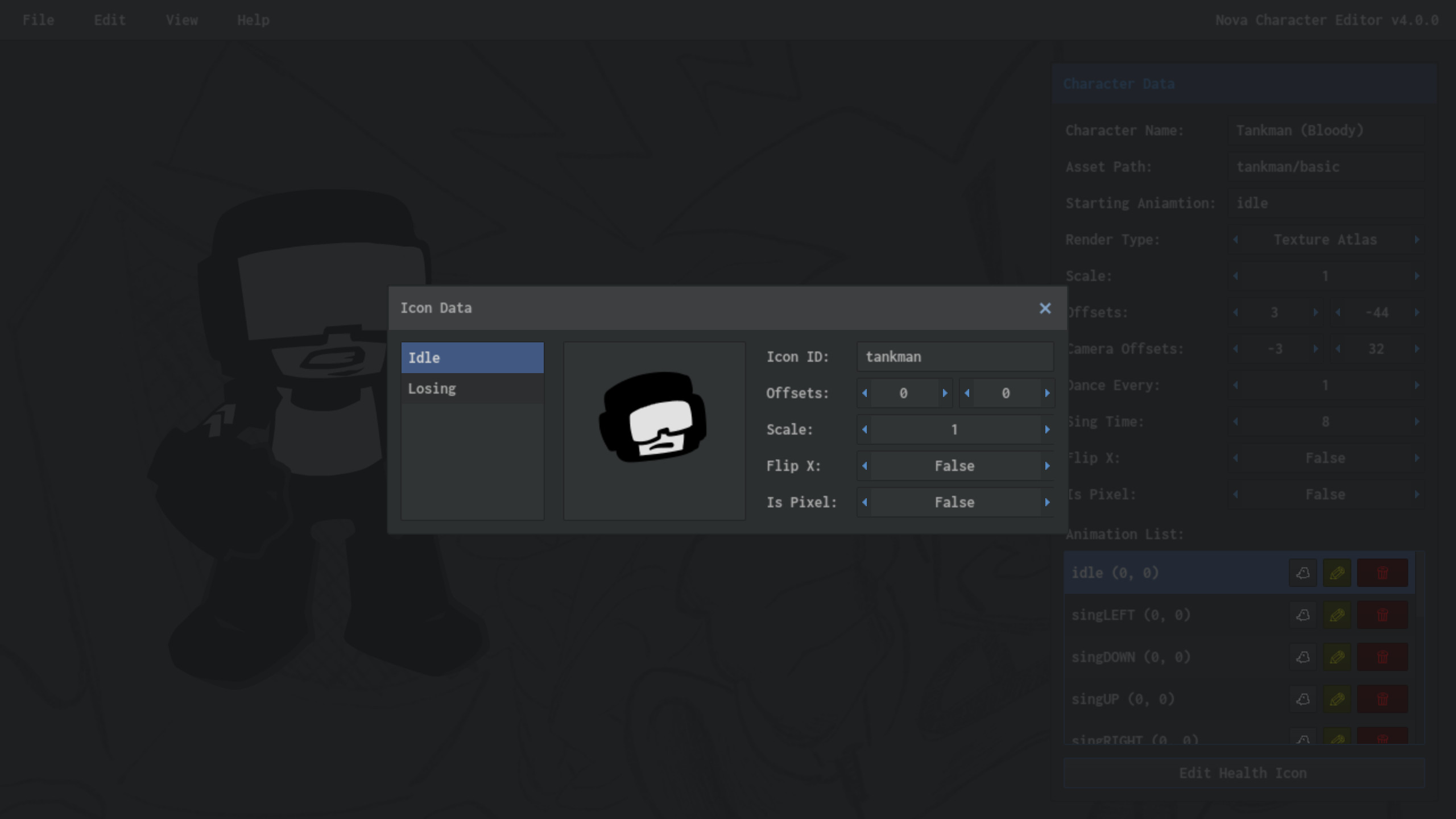
Task: Cycle Render Type forward from Texture Atlas
Action: click(1417, 239)
